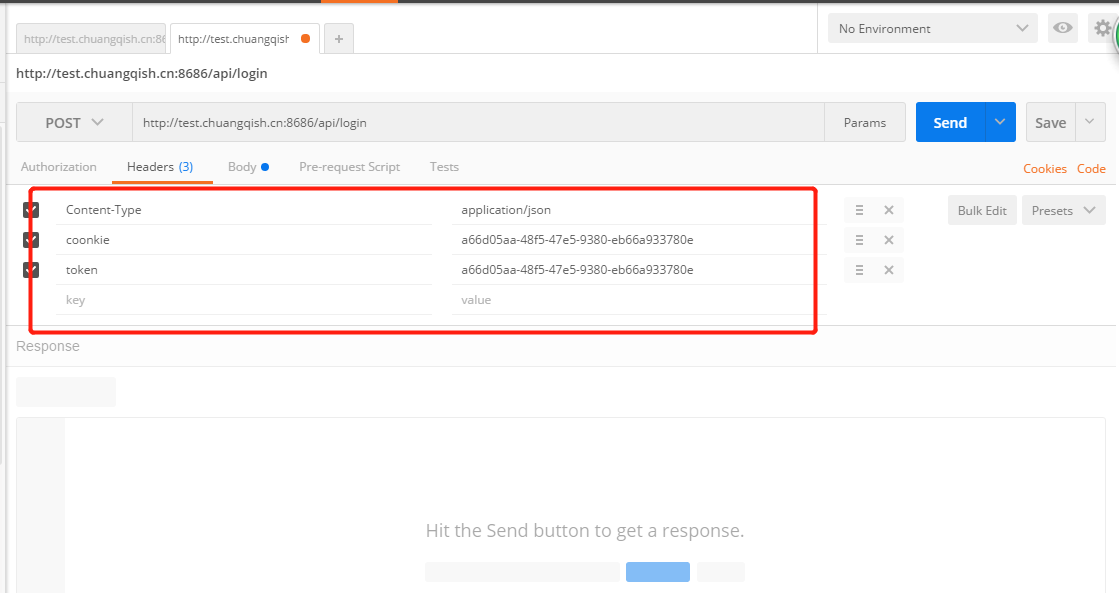1119x593 pixels.
Task: Open the No Environment dropdown
Action: (x=933, y=29)
